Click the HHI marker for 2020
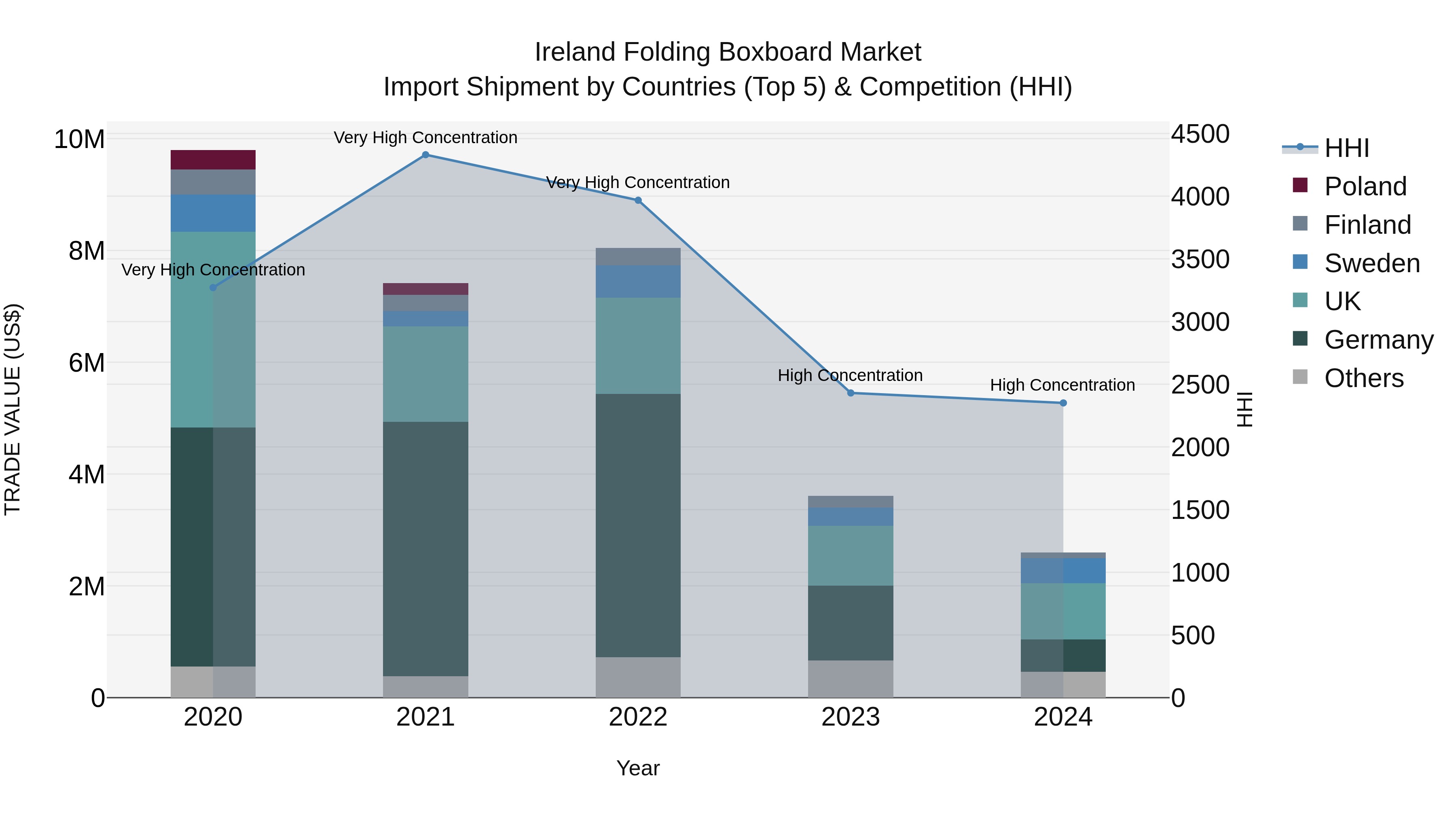Image resolution: width=1456 pixels, height=819 pixels. pyautogui.click(x=213, y=288)
